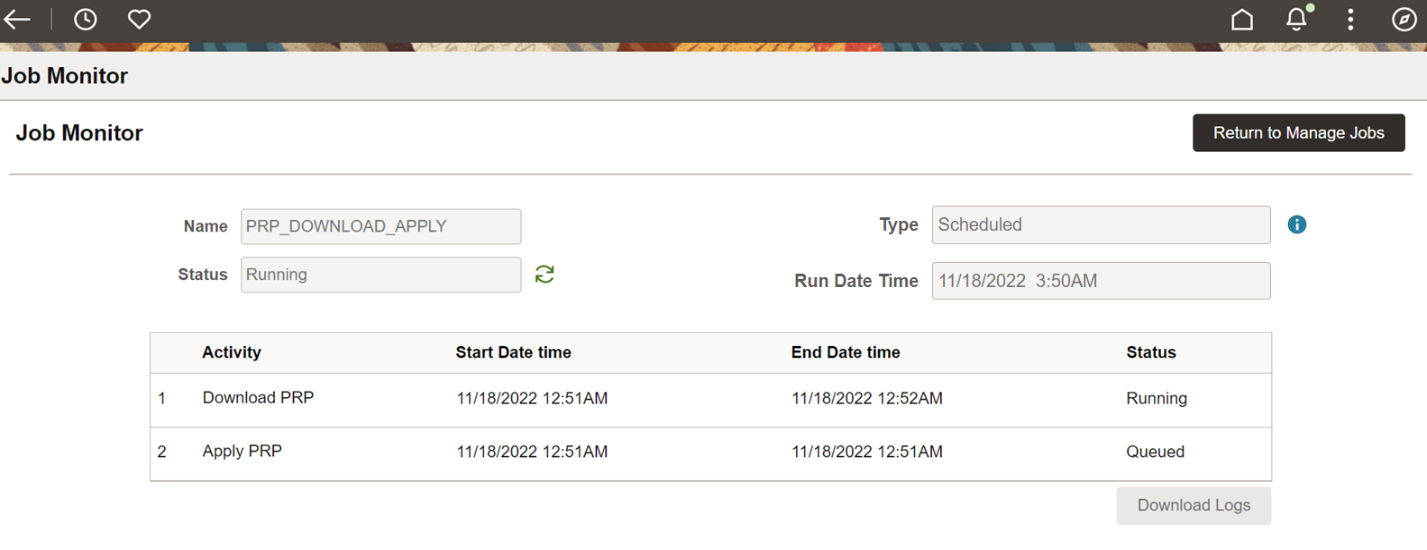1427x550 pixels.
Task: Open the notifications bell
Action: 1296,20
